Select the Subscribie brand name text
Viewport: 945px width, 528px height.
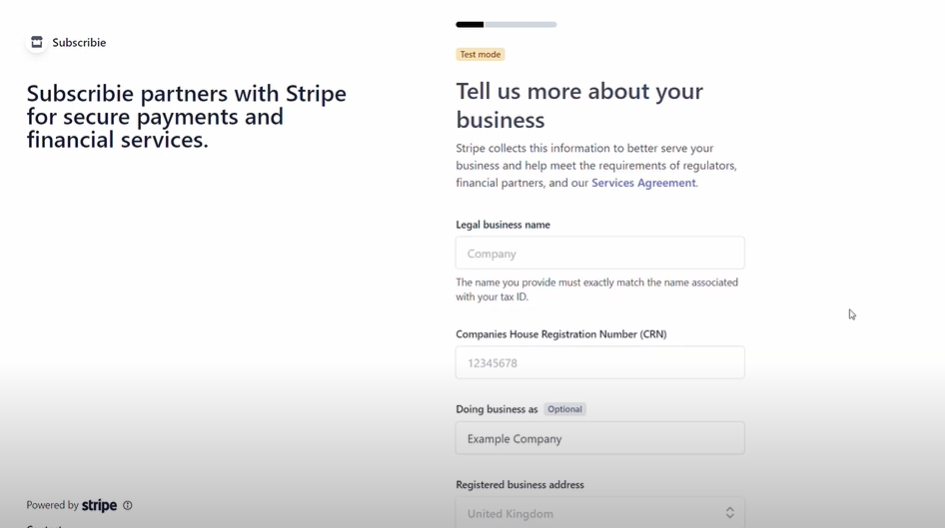[79, 42]
